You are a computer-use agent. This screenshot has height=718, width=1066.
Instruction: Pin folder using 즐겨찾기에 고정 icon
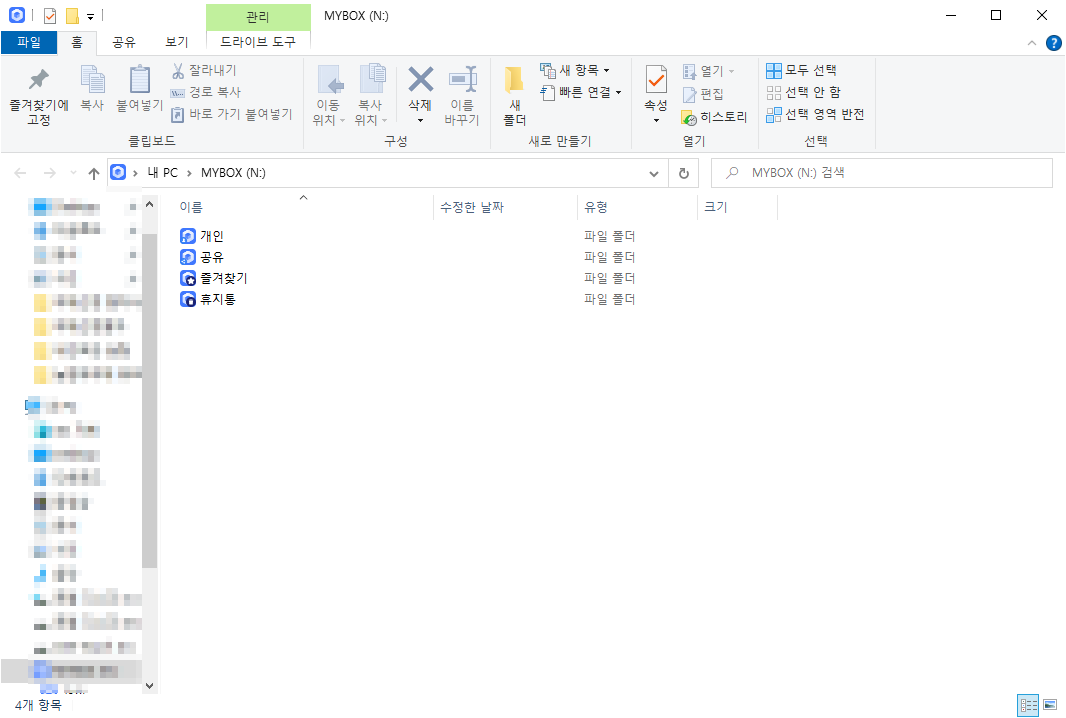[x=37, y=92]
